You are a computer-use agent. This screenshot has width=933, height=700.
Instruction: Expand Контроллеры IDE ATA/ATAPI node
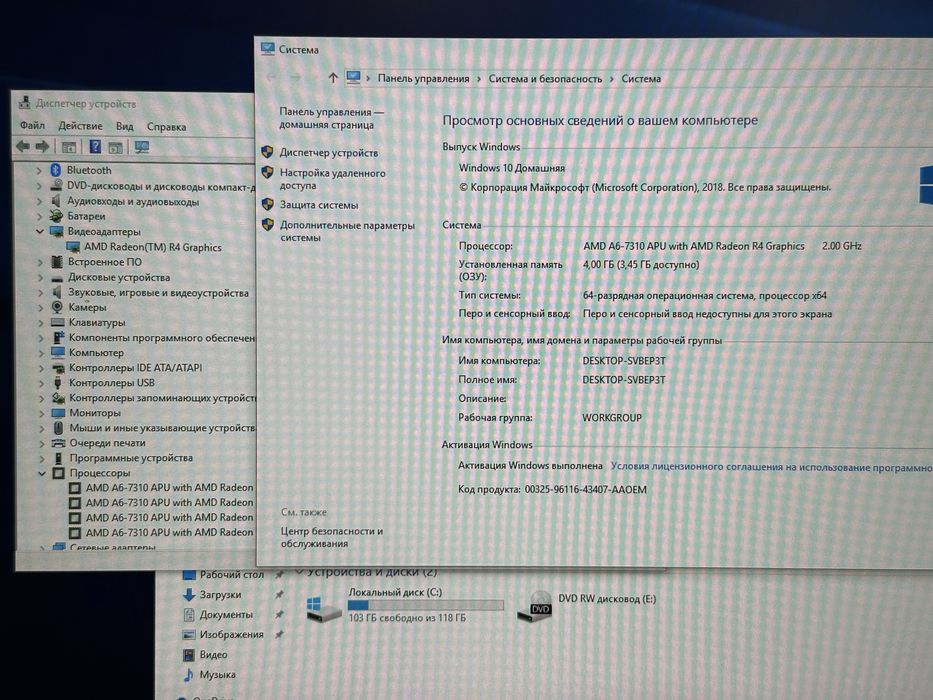(x=41, y=368)
